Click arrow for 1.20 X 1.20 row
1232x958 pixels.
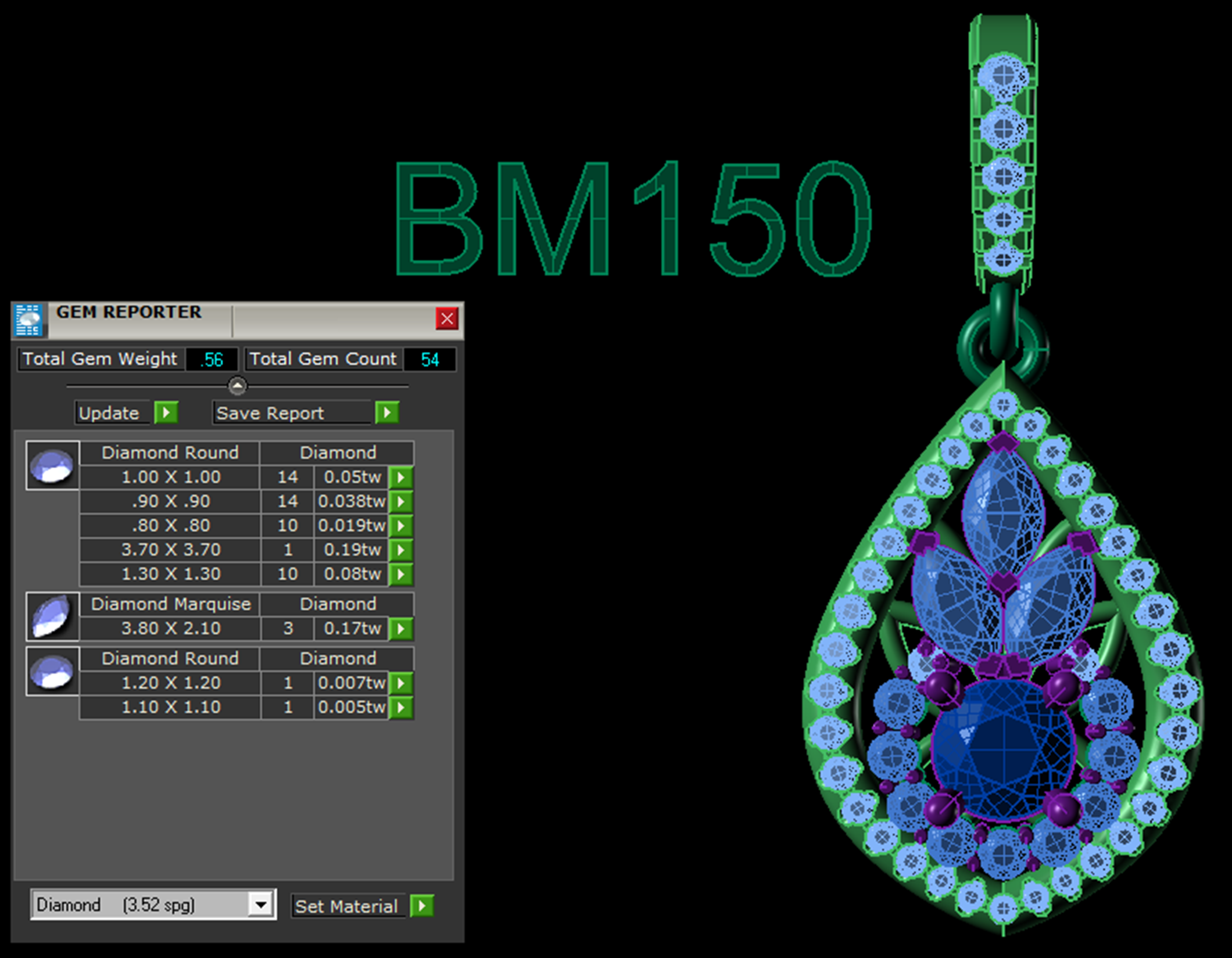(x=401, y=683)
